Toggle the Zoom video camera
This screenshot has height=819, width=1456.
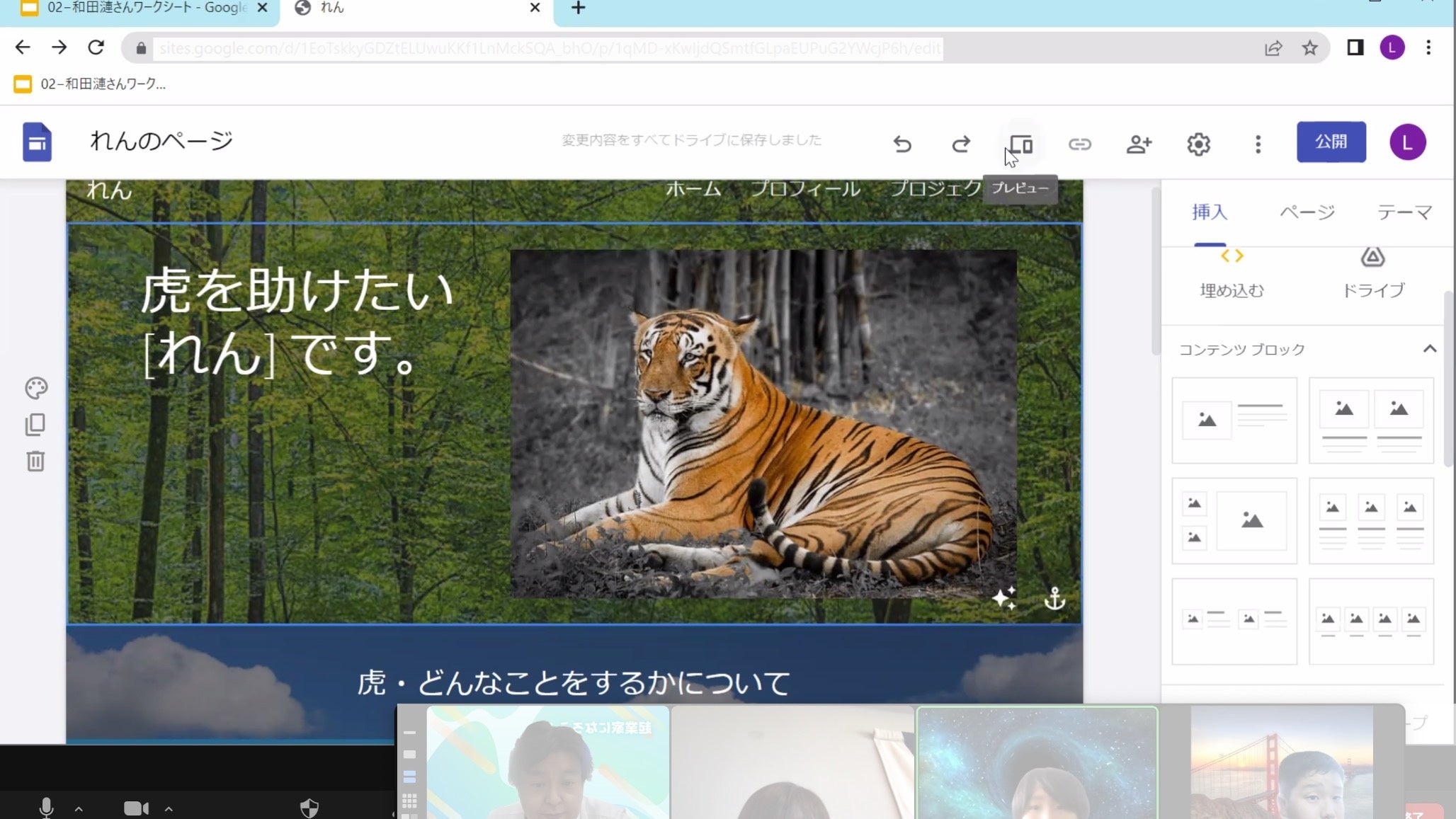(136, 808)
